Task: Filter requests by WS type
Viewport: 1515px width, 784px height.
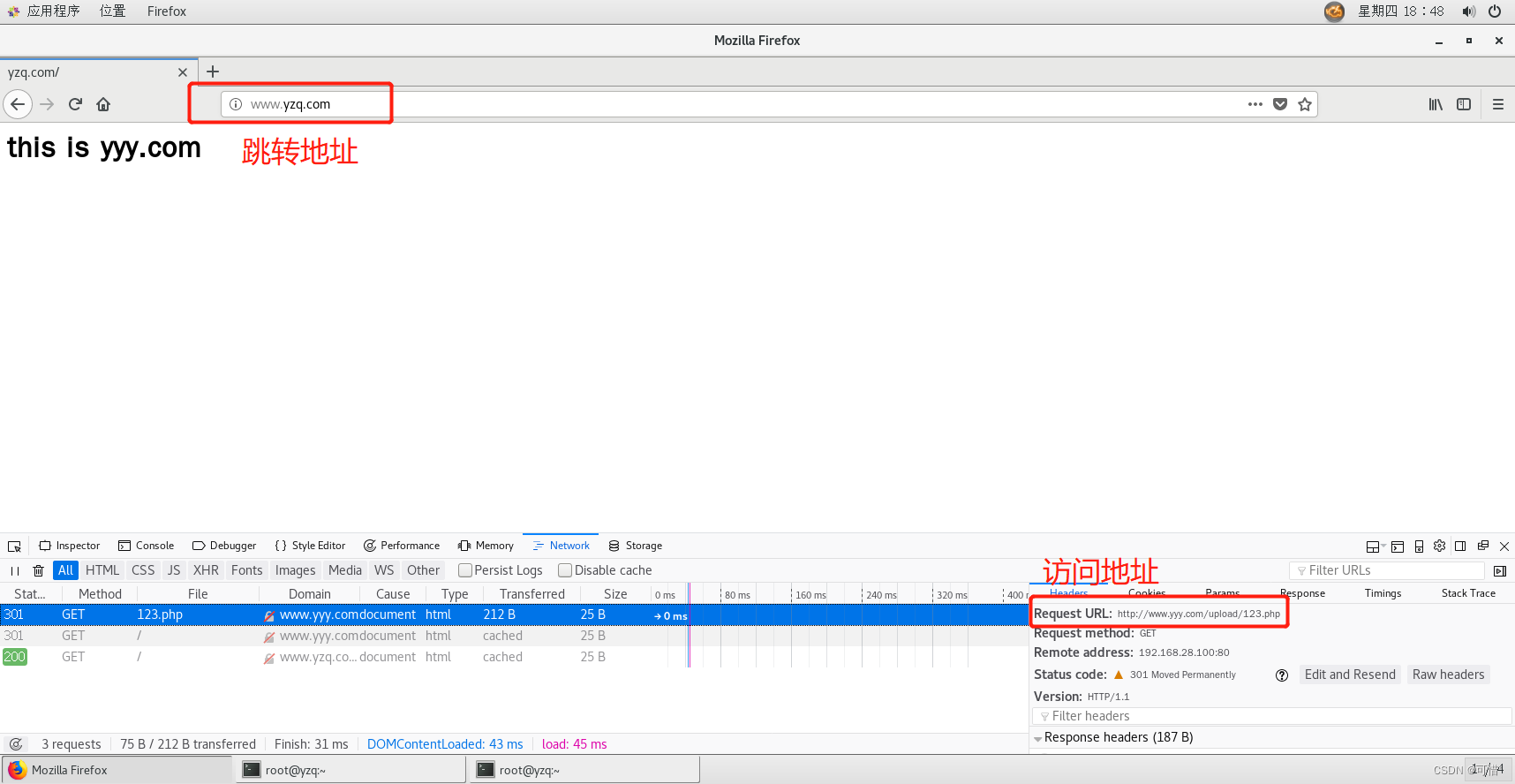Action: [384, 570]
